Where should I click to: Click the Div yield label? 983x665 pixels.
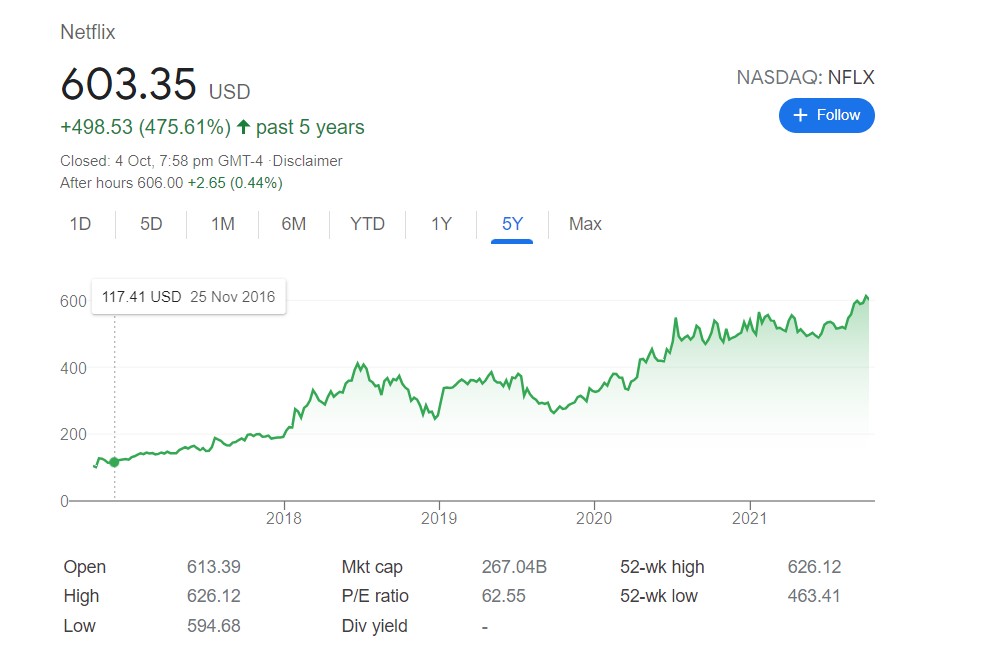click(x=374, y=626)
